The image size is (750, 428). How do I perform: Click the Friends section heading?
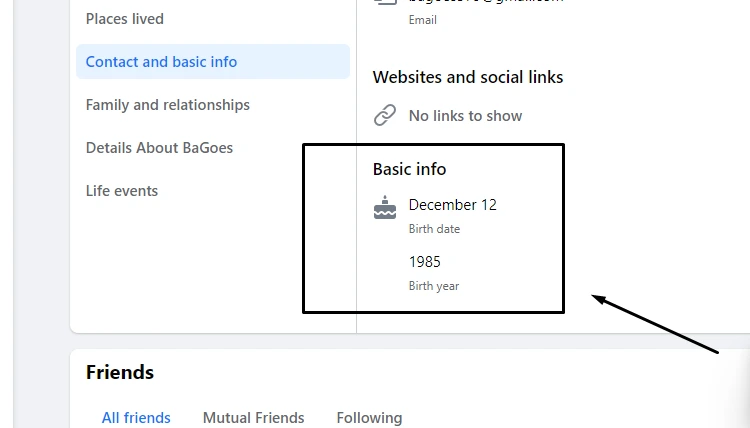tap(120, 372)
